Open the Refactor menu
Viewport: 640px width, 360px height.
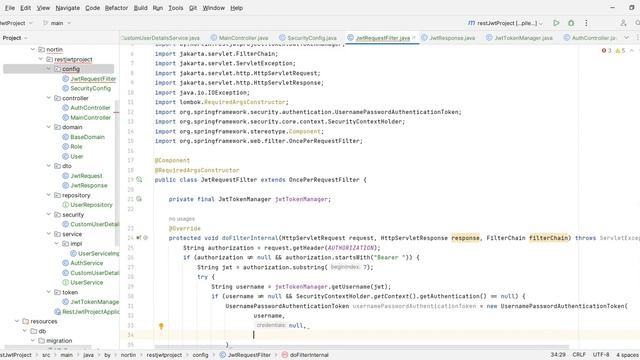(116, 8)
